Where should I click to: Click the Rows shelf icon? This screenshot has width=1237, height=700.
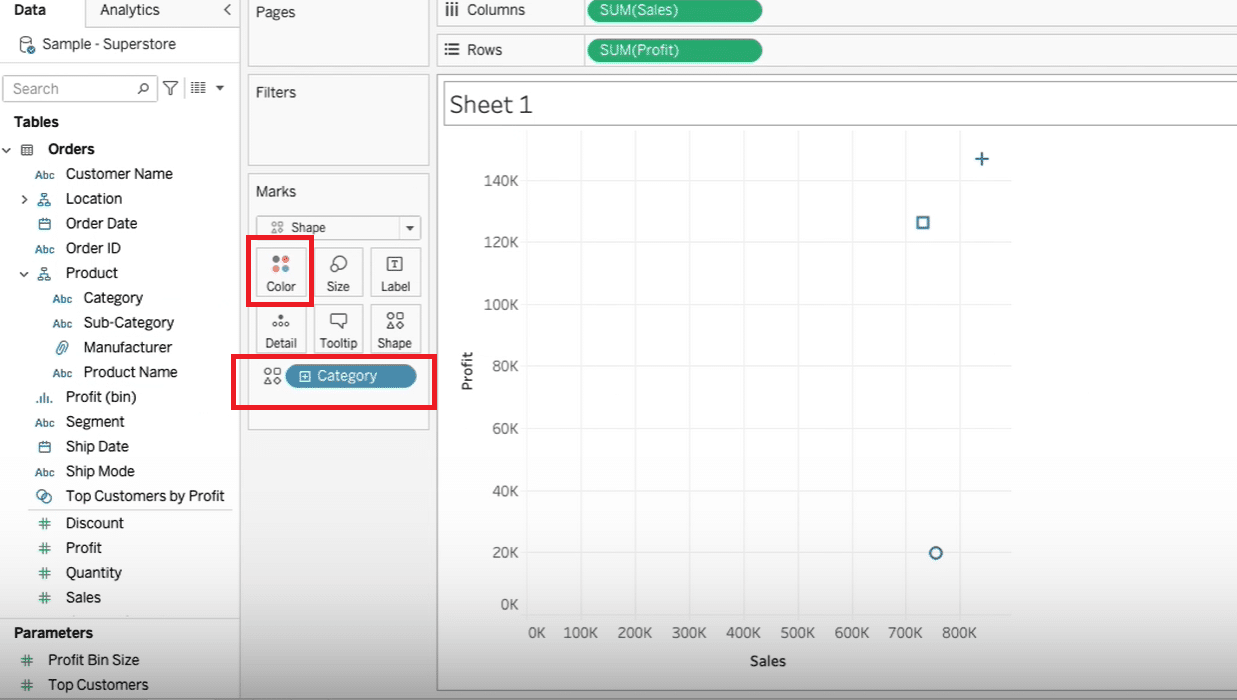pos(451,50)
